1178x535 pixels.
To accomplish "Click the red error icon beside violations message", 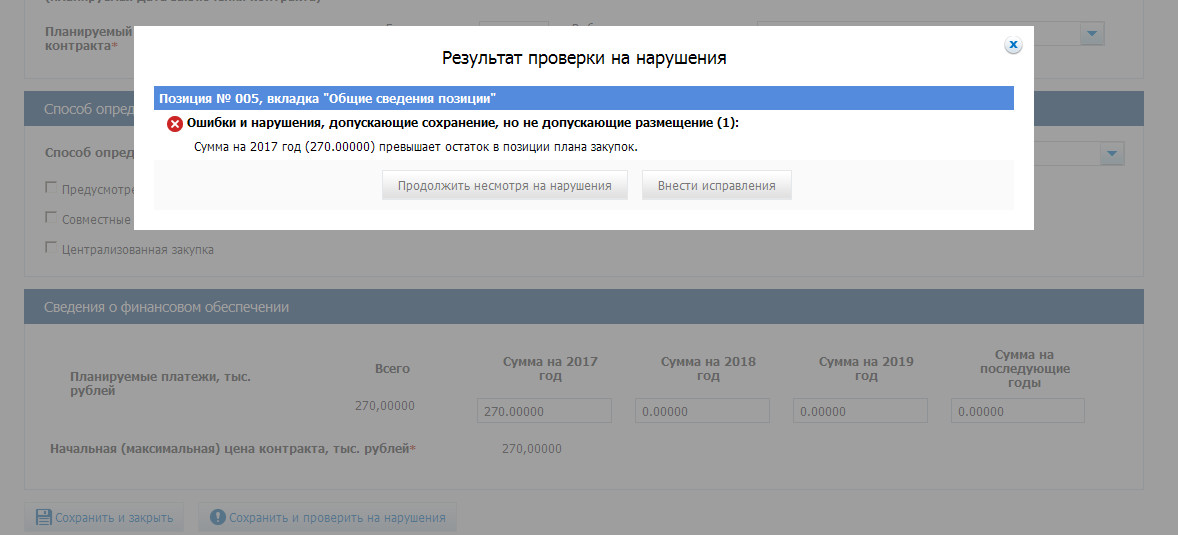I will pos(175,124).
